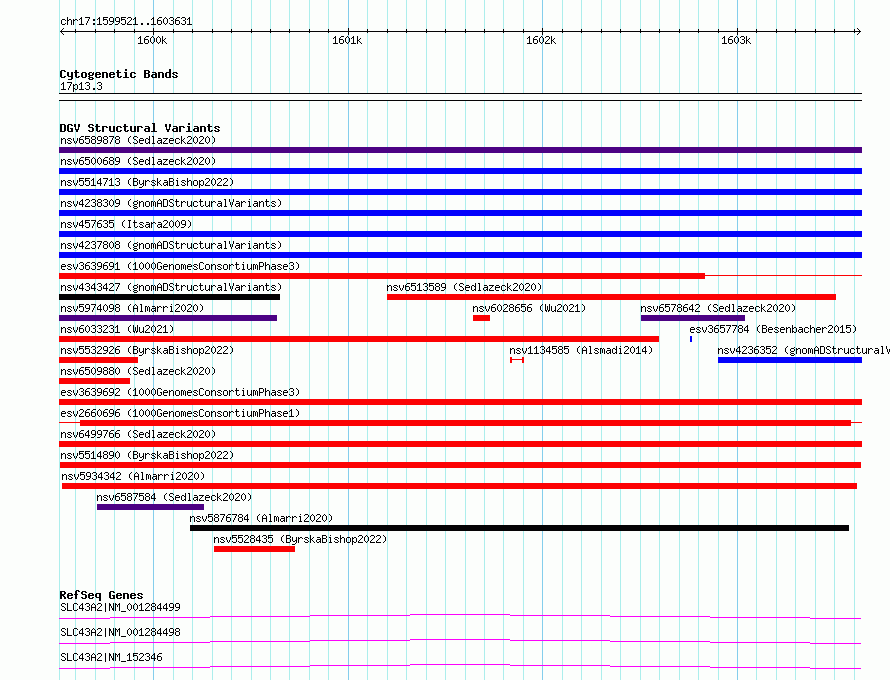Open nsv4237808 (gnomADStructuralVariants) label

pyautogui.click(x=171, y=245)
